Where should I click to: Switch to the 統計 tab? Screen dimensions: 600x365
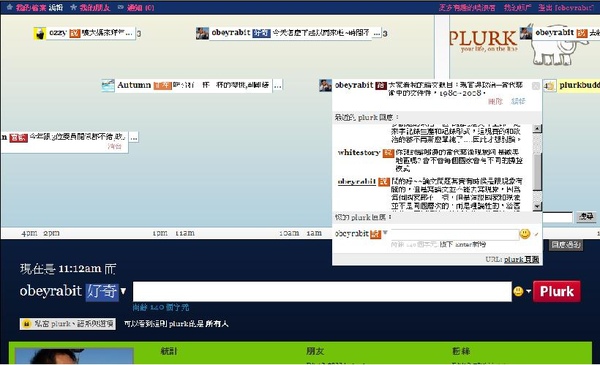tap(169, 351)
